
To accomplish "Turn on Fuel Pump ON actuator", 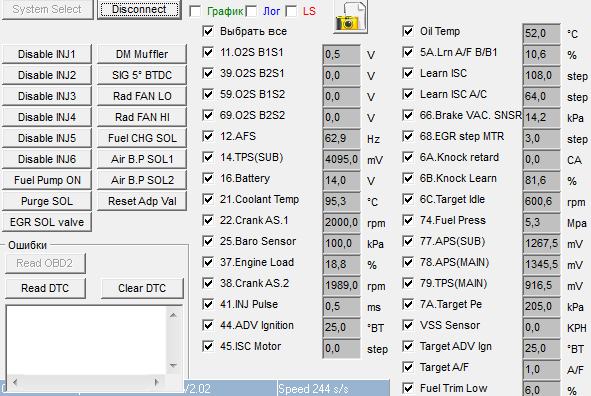I will point(47,180).
